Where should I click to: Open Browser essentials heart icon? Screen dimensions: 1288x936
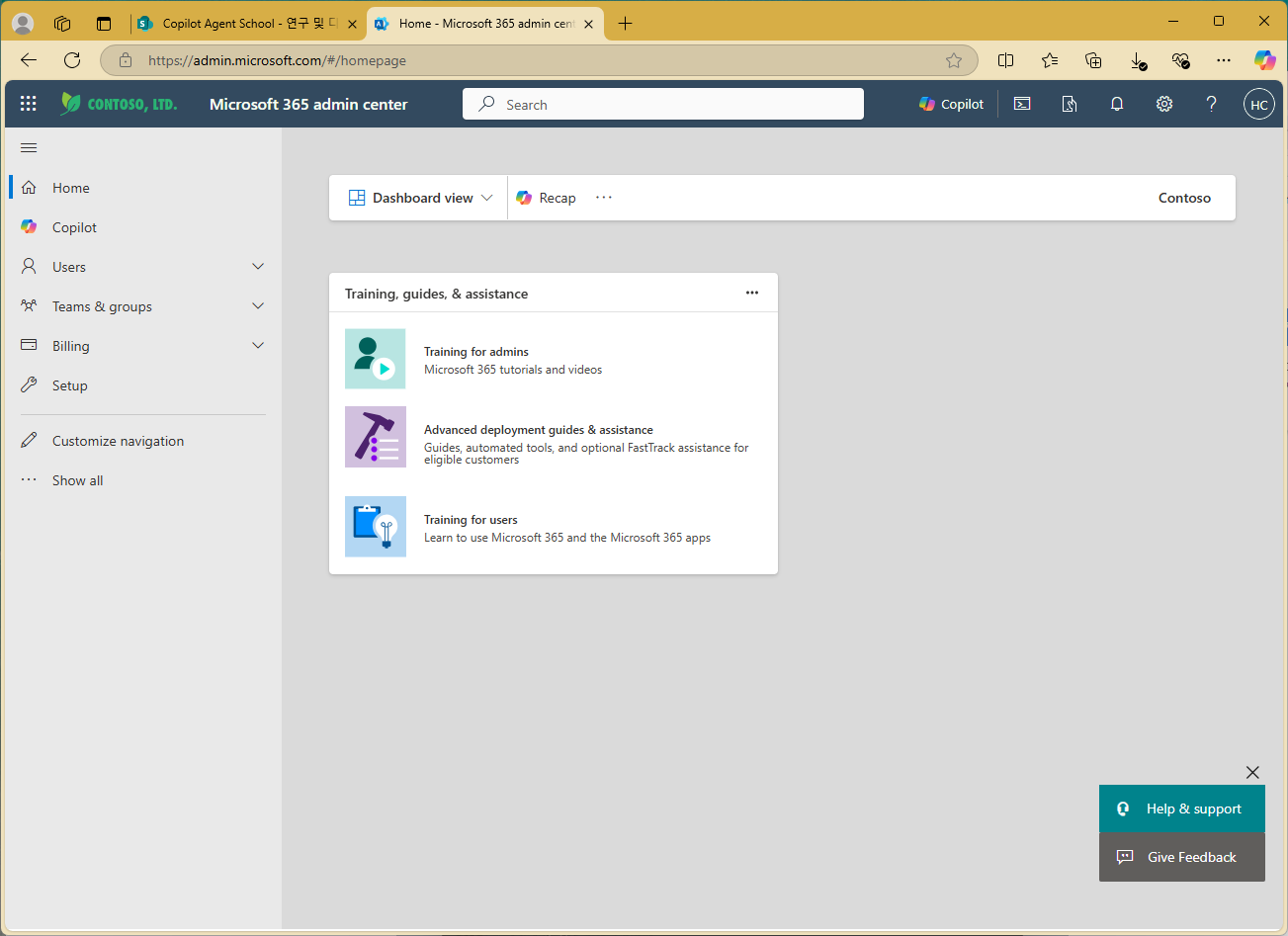[x=1180, y=60]
